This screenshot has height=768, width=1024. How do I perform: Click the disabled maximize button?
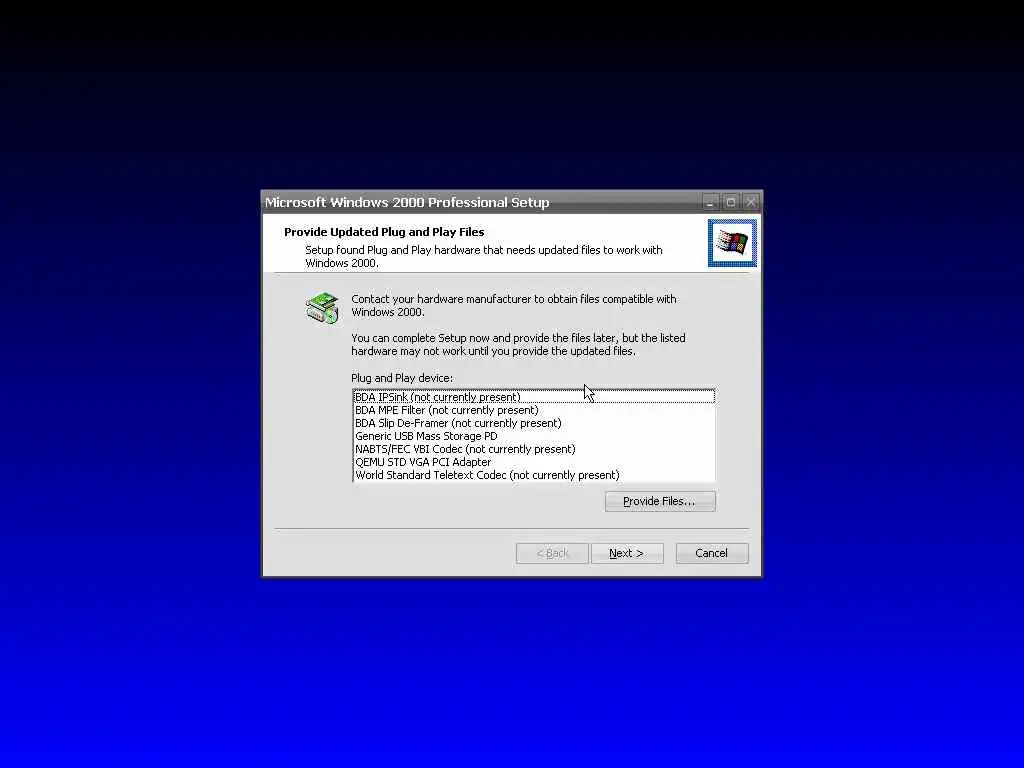coord(731,202)
